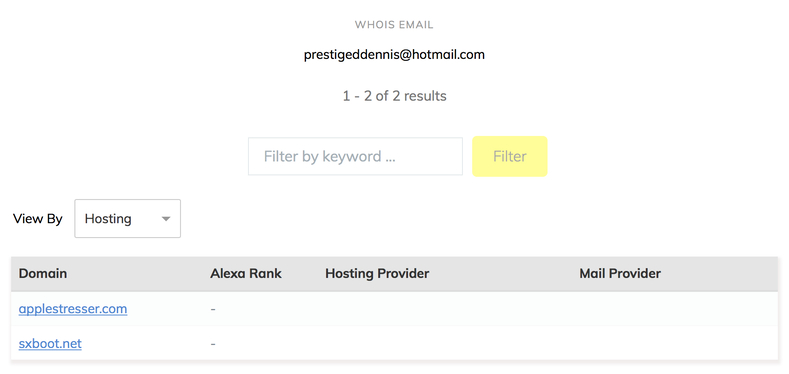Select the Alexa Rank column header
The height and width of the screenshot is (374, 789).
coord(246,273)
